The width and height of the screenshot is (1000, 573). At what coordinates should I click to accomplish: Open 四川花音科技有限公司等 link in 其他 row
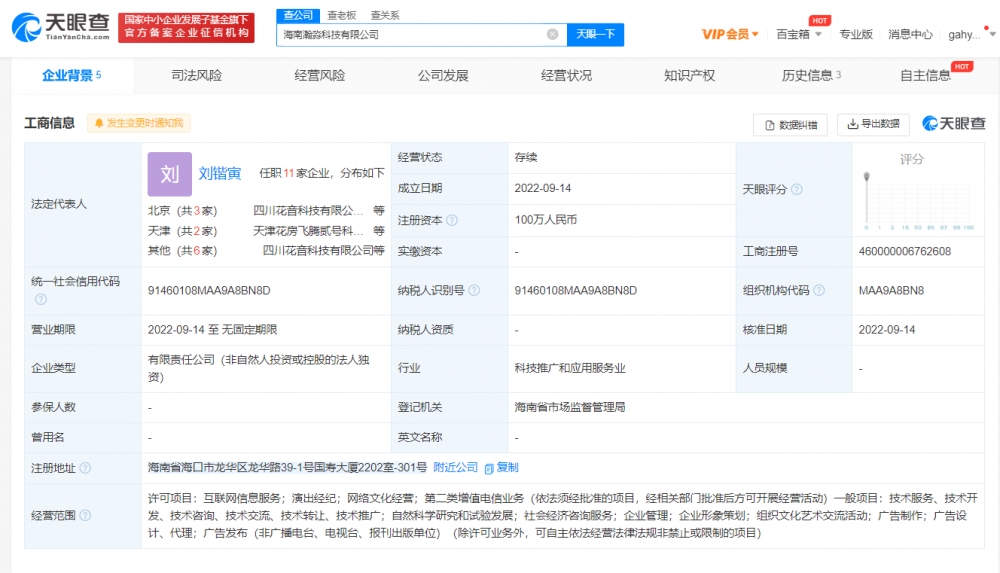[x=323, y=250]
